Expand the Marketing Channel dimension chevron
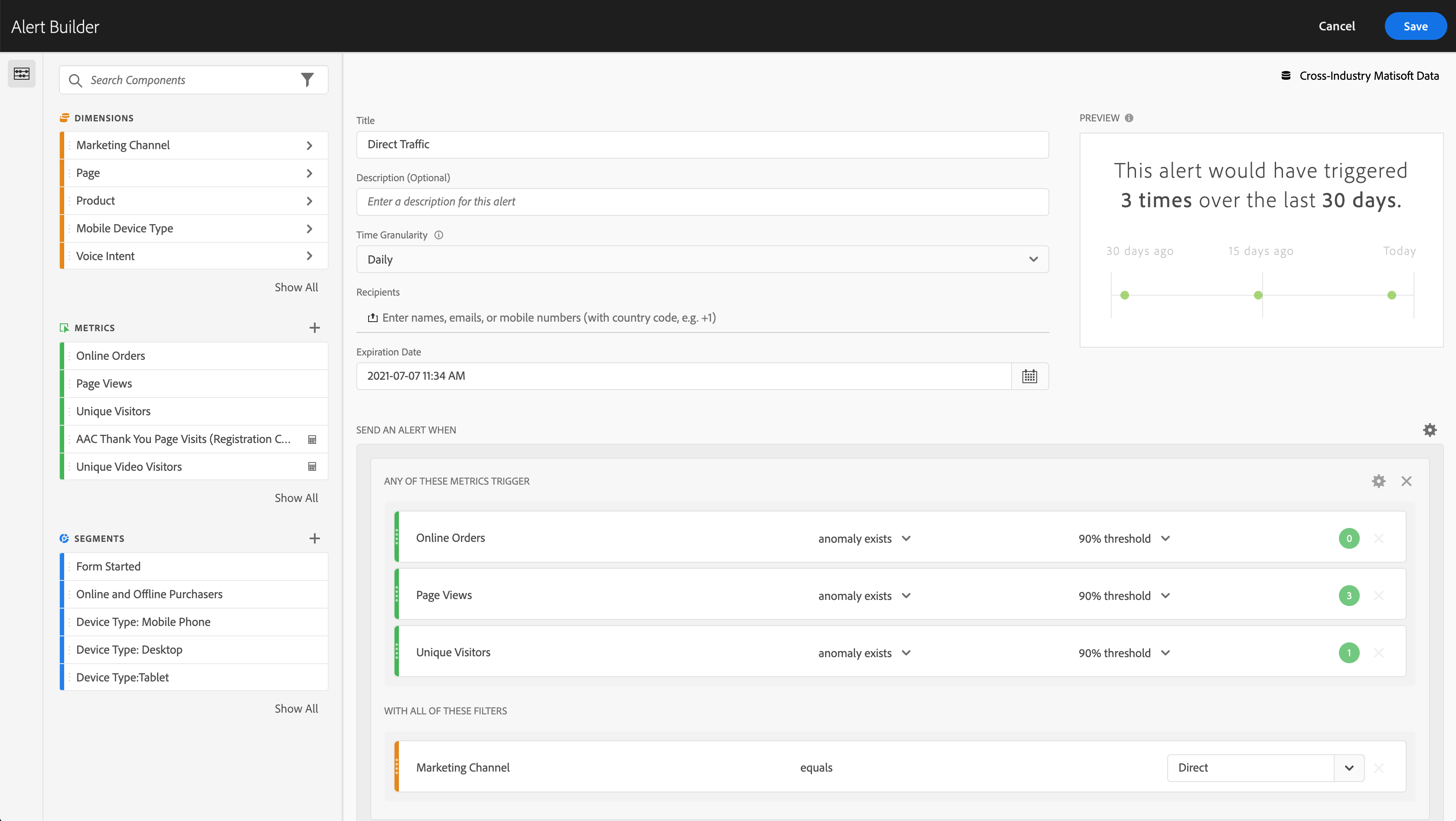The width and height of the screenshot is (1456, 821). click(309, 145)
